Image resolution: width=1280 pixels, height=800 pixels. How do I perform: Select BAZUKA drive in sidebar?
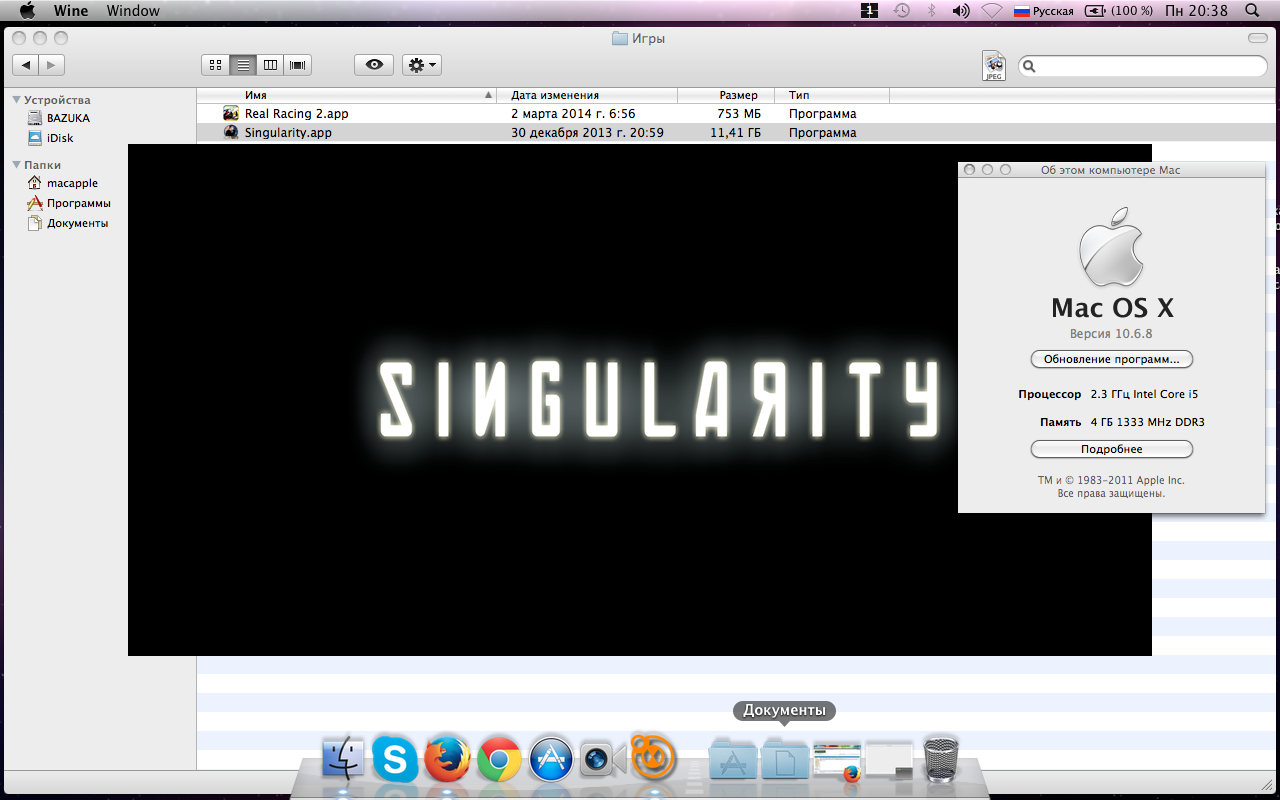tap(68, 118)
